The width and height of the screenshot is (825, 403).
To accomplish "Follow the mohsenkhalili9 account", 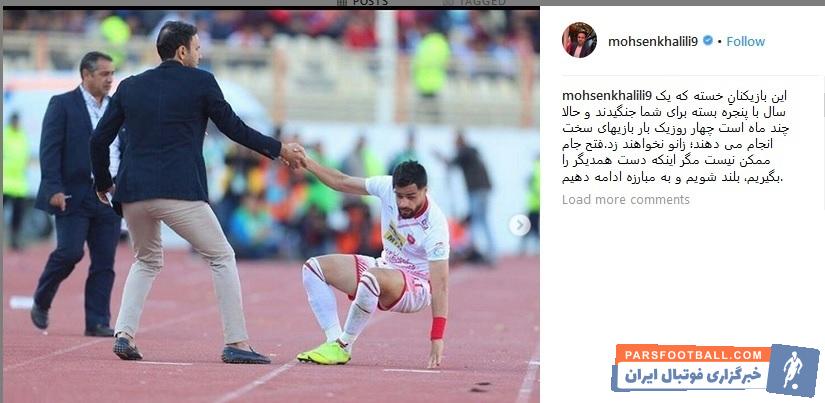I will pyautogui.click(x=746, y=42).
